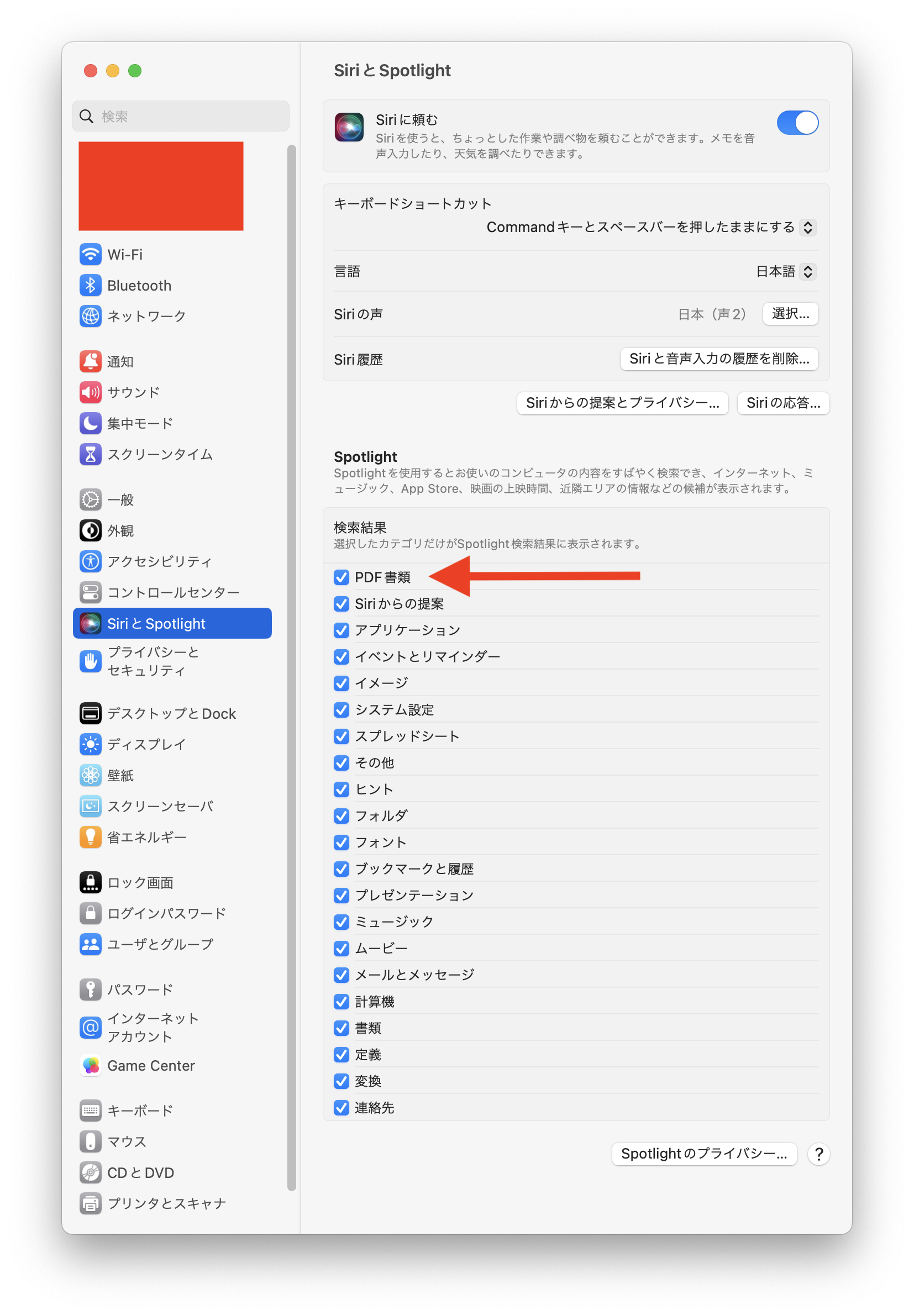Select the Bluetooth icon in sidebar
Image resolution: width=914 pixels, height=1316 pixels.
point(91,285)
